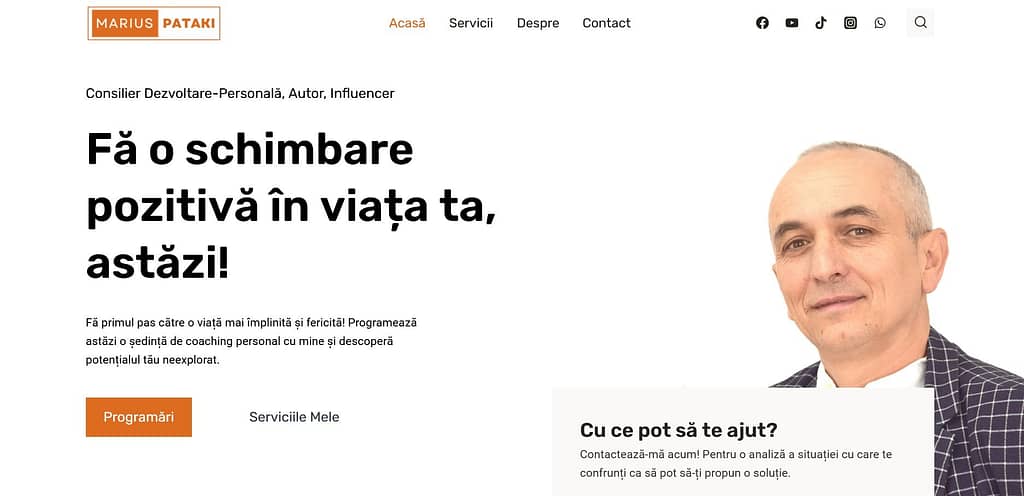This screenshot has width=1024, height=496.
Task: Click the Marius Pataki logo
Action: [x=154, y=23]
